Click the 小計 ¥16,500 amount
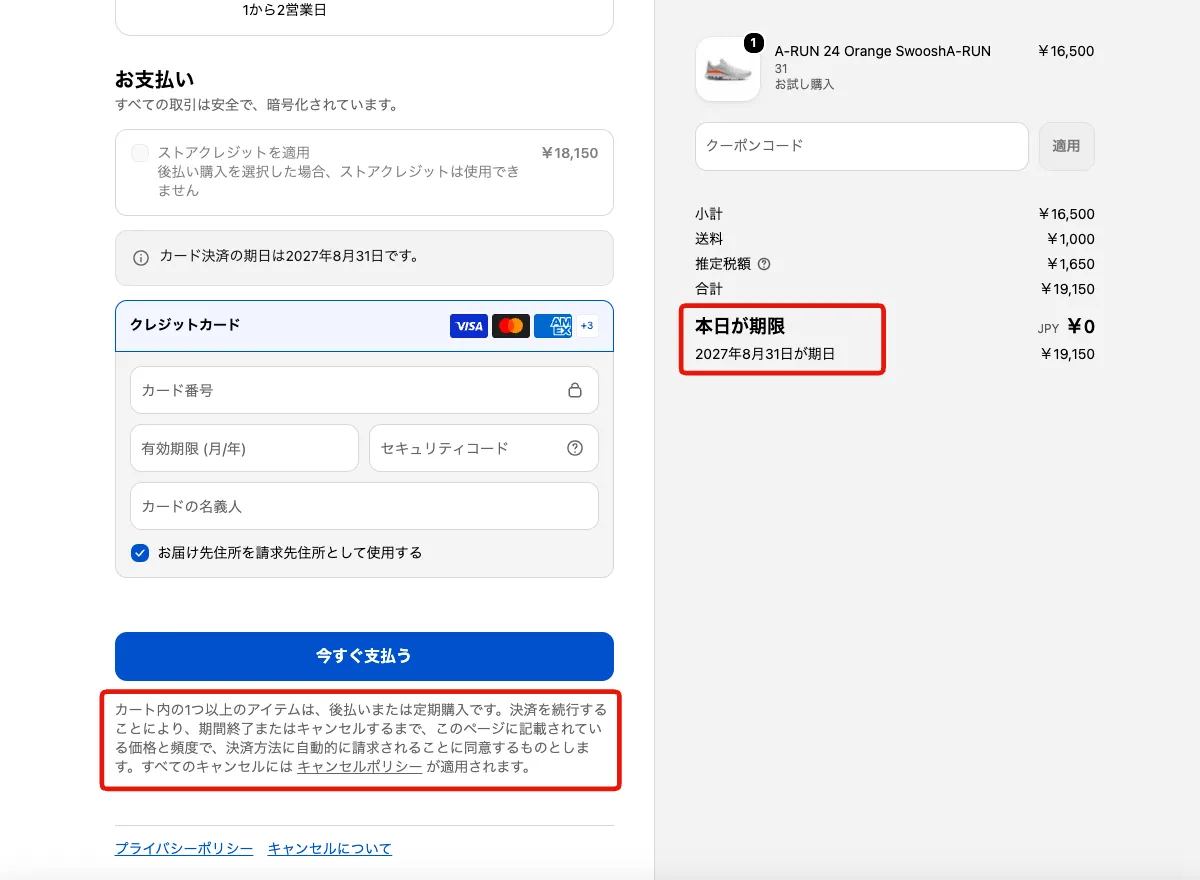 (x=1066, y=214)
